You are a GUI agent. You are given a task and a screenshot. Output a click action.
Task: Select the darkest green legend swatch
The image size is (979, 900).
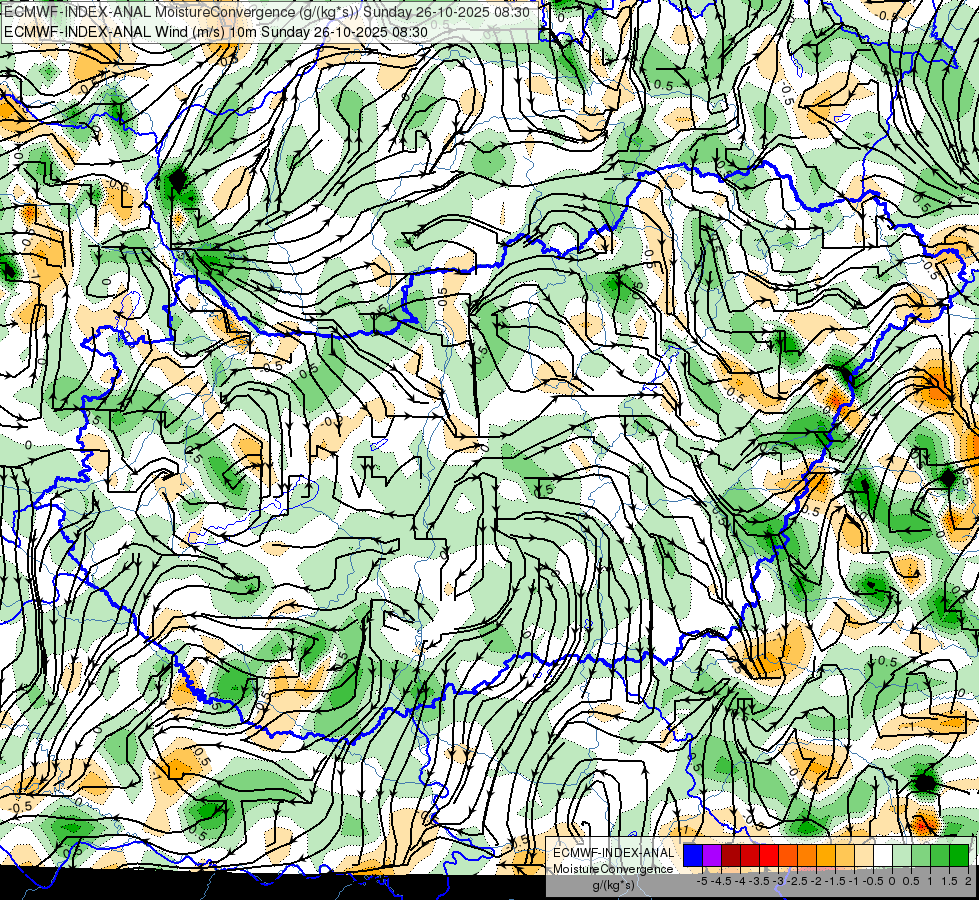(959, 855)
